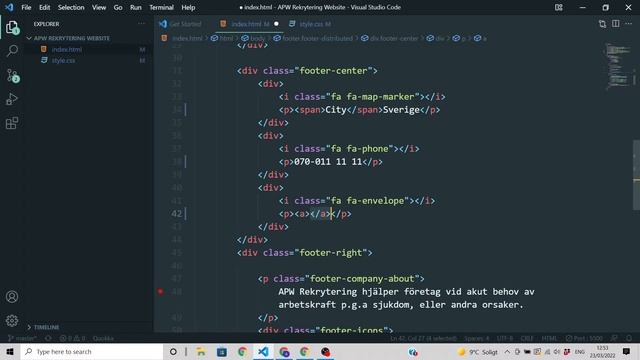
Task: Click the Port: 5500 Live Server button
Action: [x=584, y=338]
